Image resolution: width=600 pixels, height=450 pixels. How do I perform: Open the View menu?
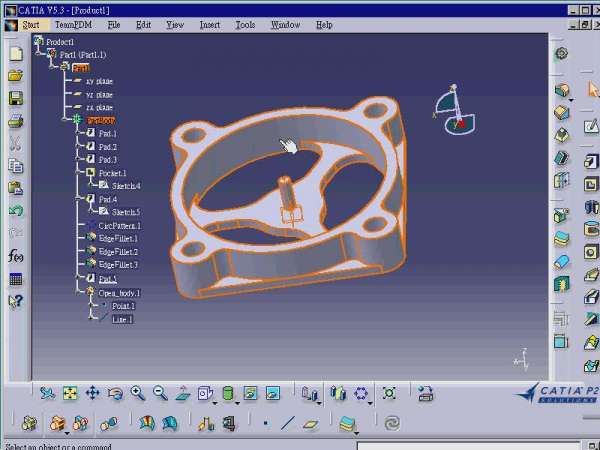pos(175,25)
